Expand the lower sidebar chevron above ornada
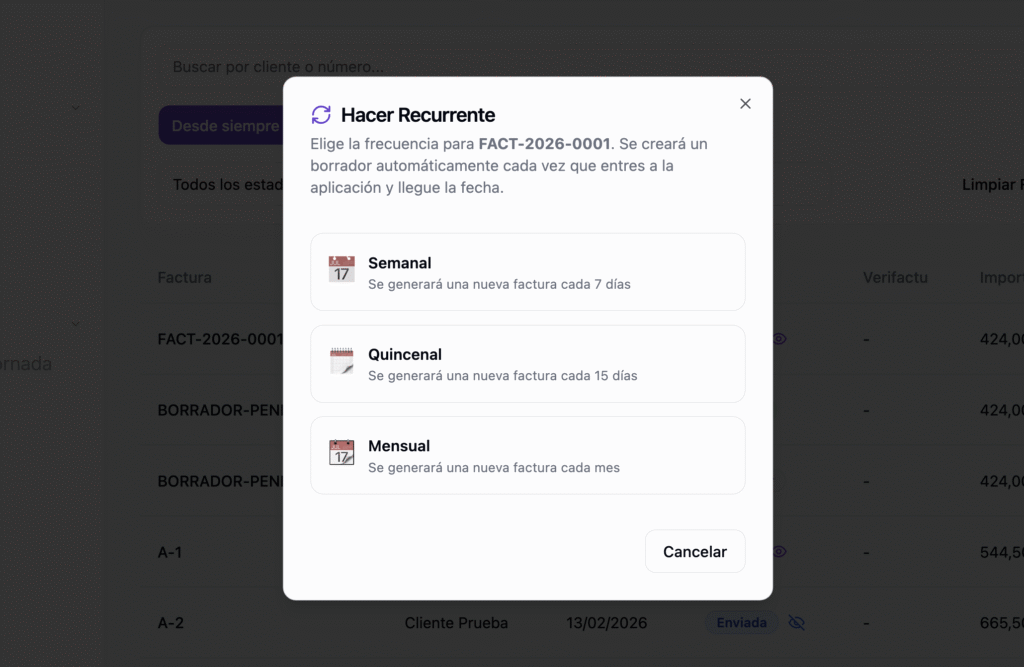 tap(76, 324)
